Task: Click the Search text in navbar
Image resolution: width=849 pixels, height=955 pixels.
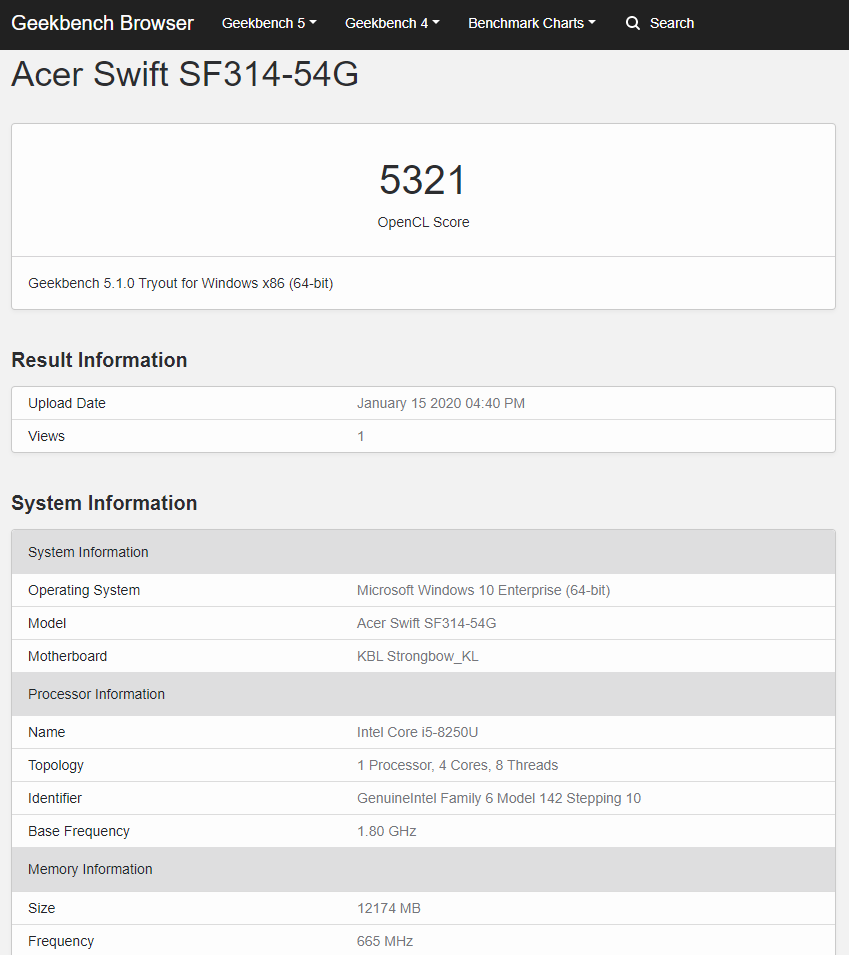Action: 672,23
